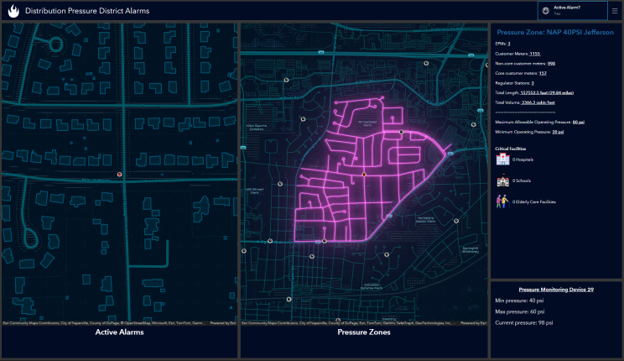Click the elderly care couple icon
Image resolution: width=624 pixels, height=361 pixels.
(502, 201)
